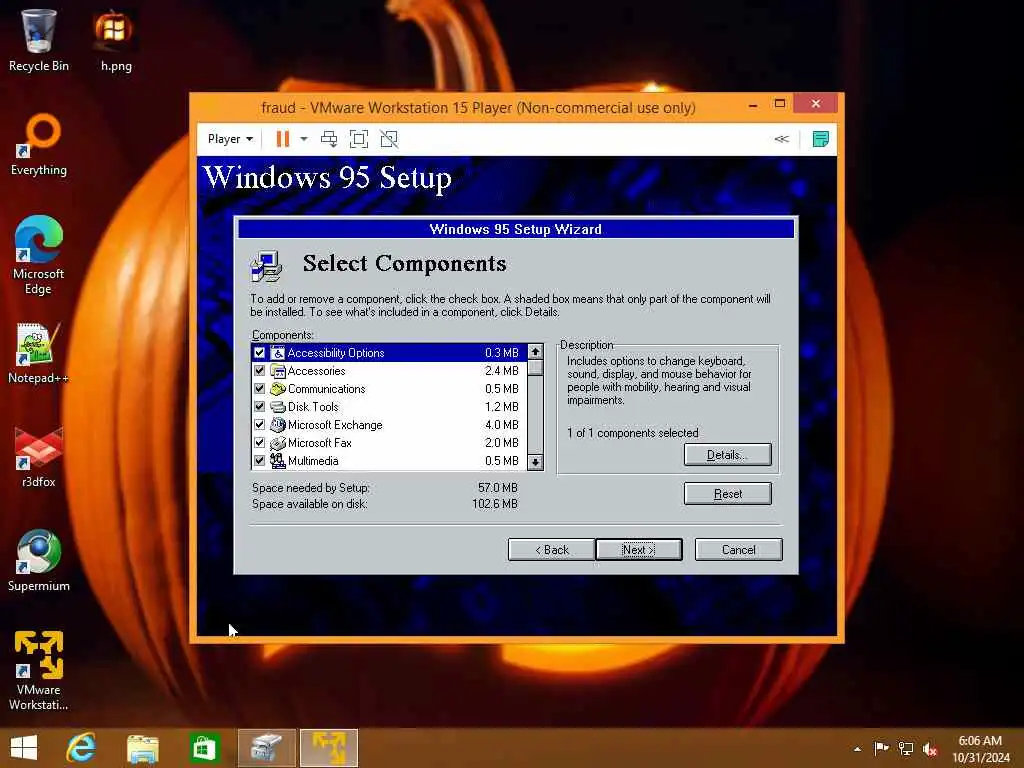Click Send Ctrl+Alt+Del toolbar icon
1024x768 pixels.
click(329, 139)
